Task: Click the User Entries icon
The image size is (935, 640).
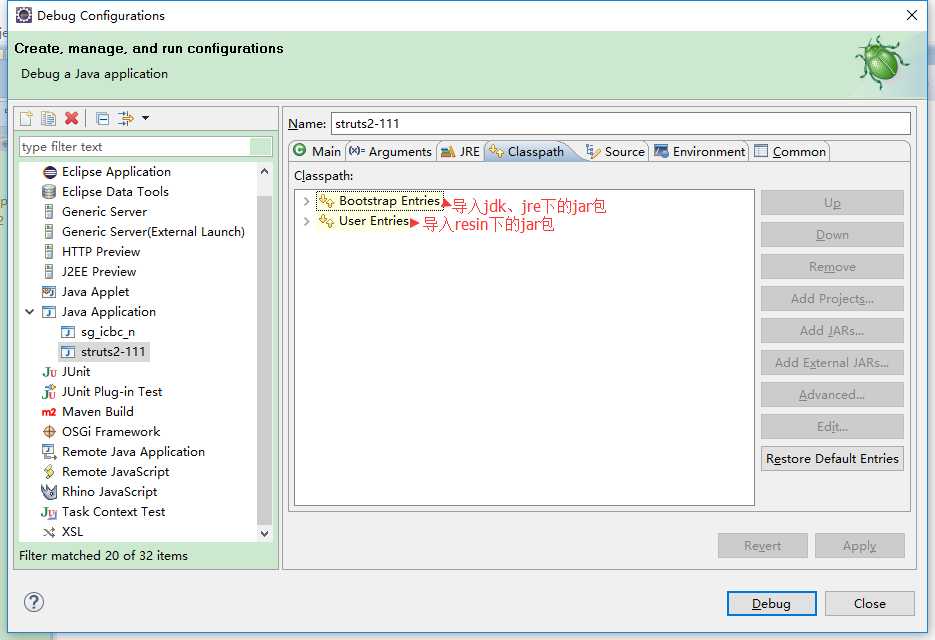Action: [x=326, y=221]
